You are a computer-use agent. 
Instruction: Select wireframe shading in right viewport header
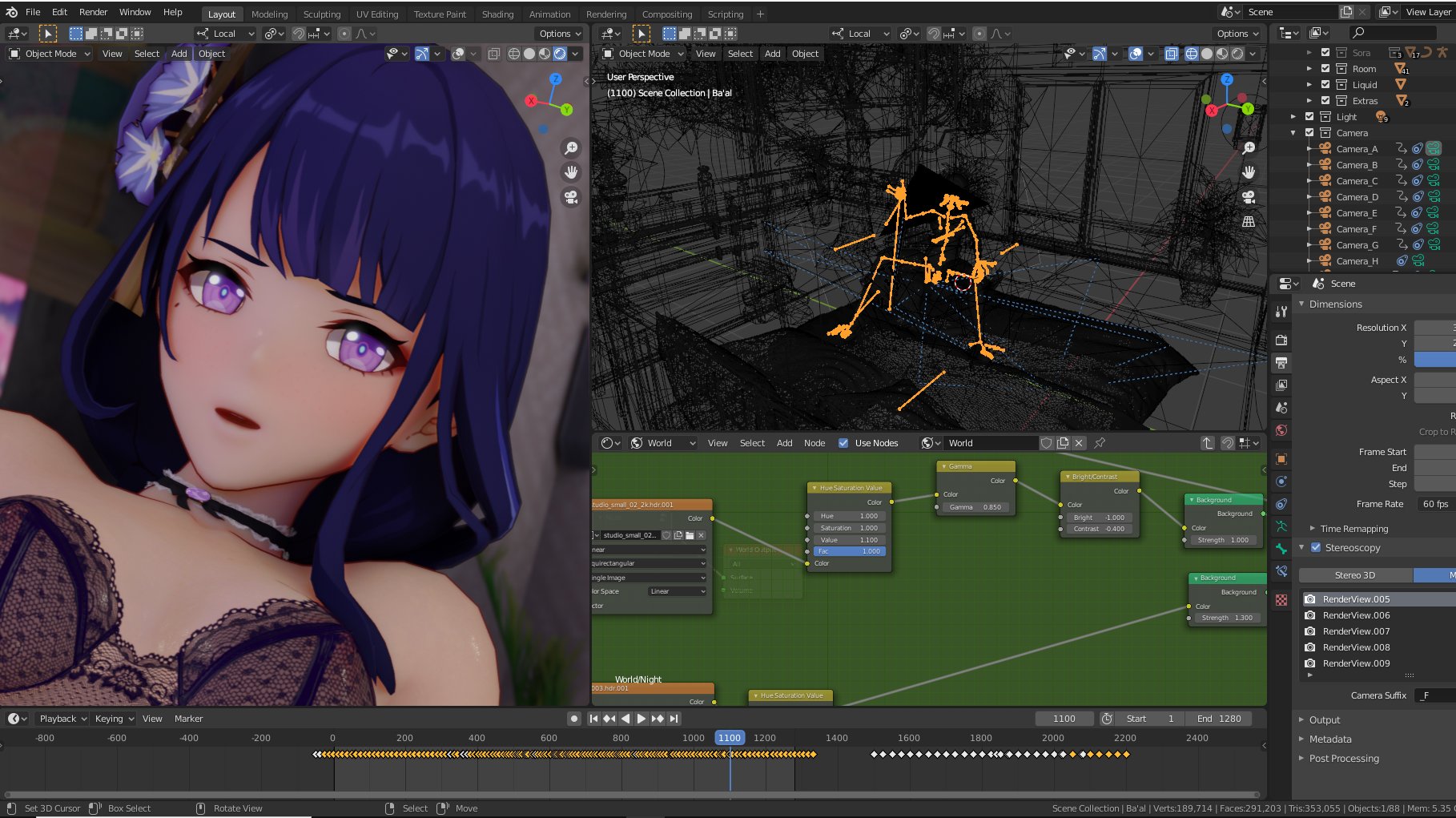[x=1192, y=54]
